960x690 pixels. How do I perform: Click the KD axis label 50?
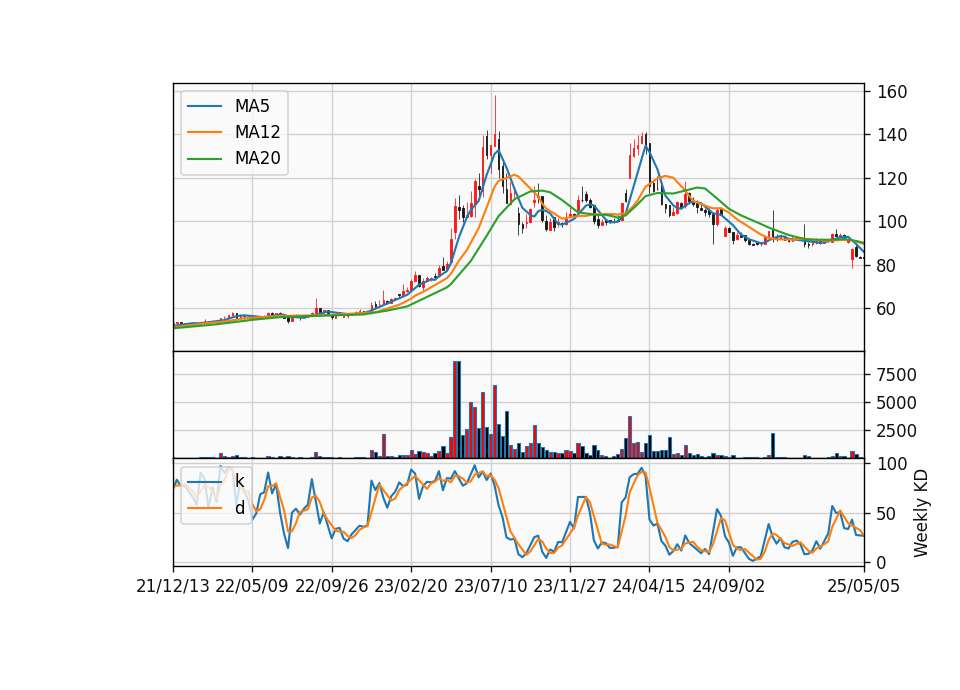tap(887, 514)
